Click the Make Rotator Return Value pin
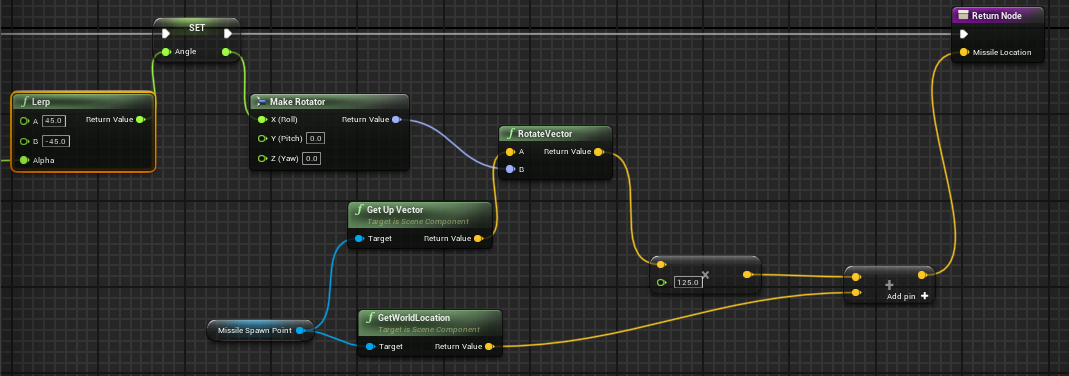1069x376 pixels. (396, 120)
